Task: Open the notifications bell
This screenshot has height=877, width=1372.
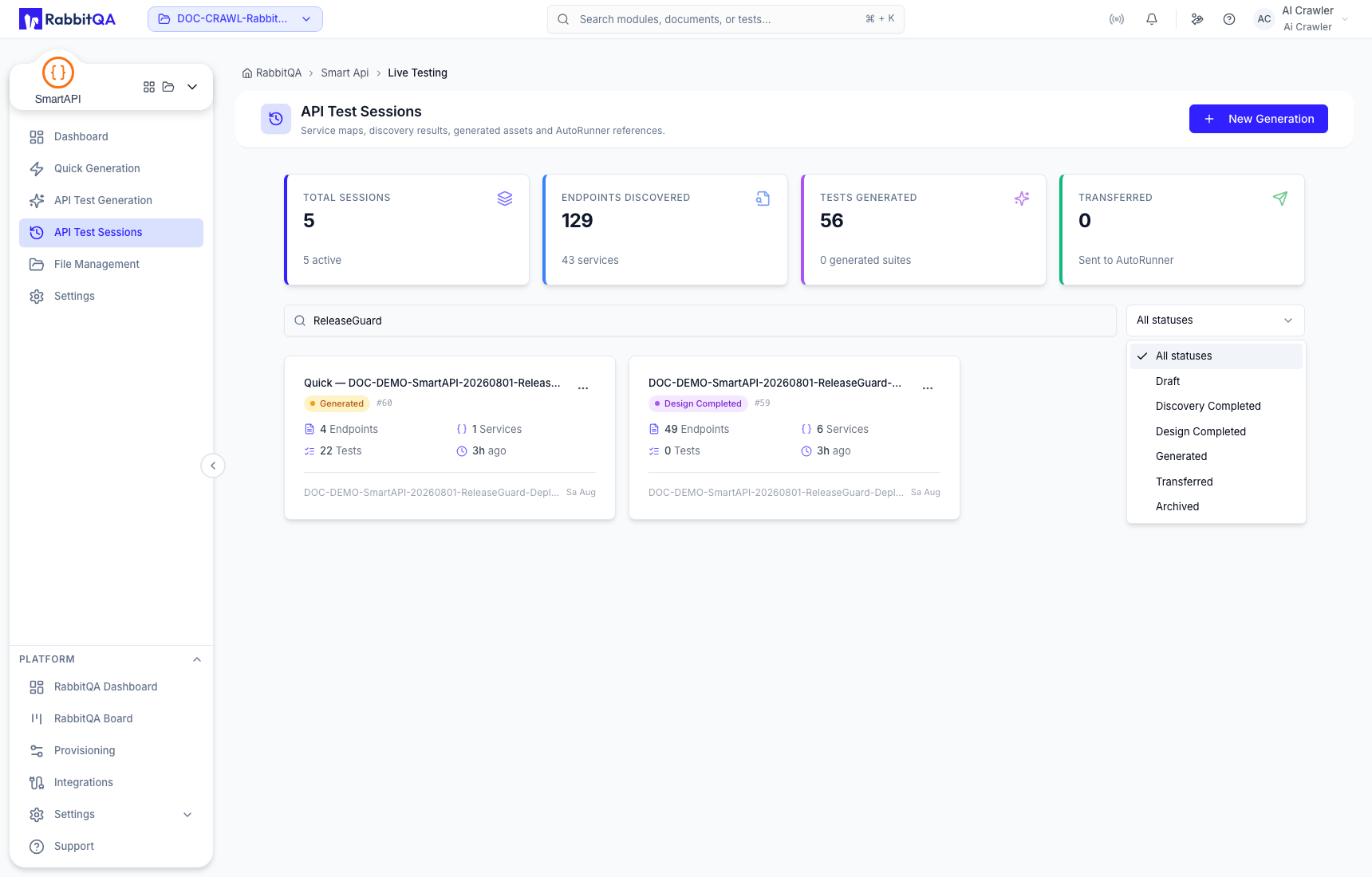Action: point(1152,19)
